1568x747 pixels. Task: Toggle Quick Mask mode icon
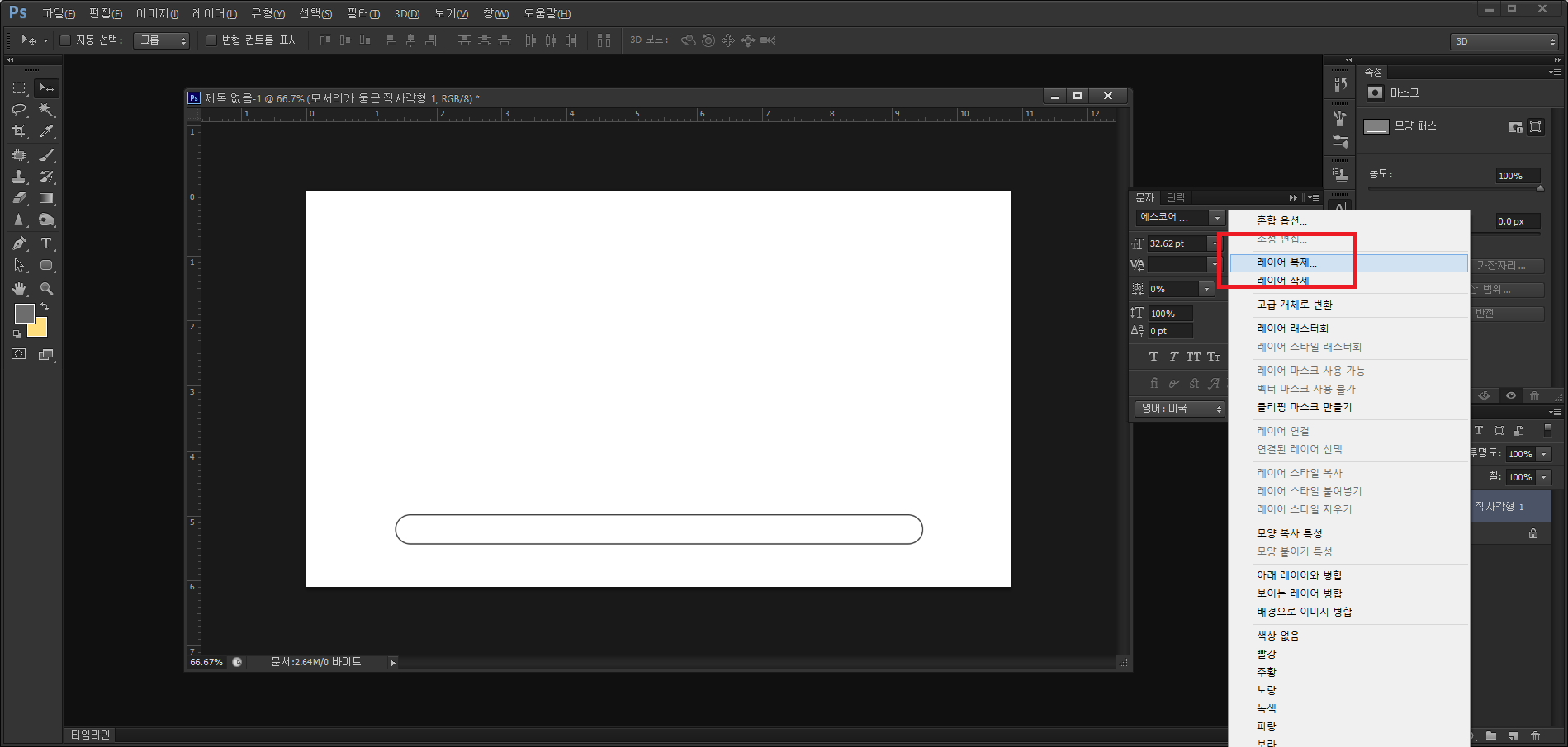coord(19,354)
